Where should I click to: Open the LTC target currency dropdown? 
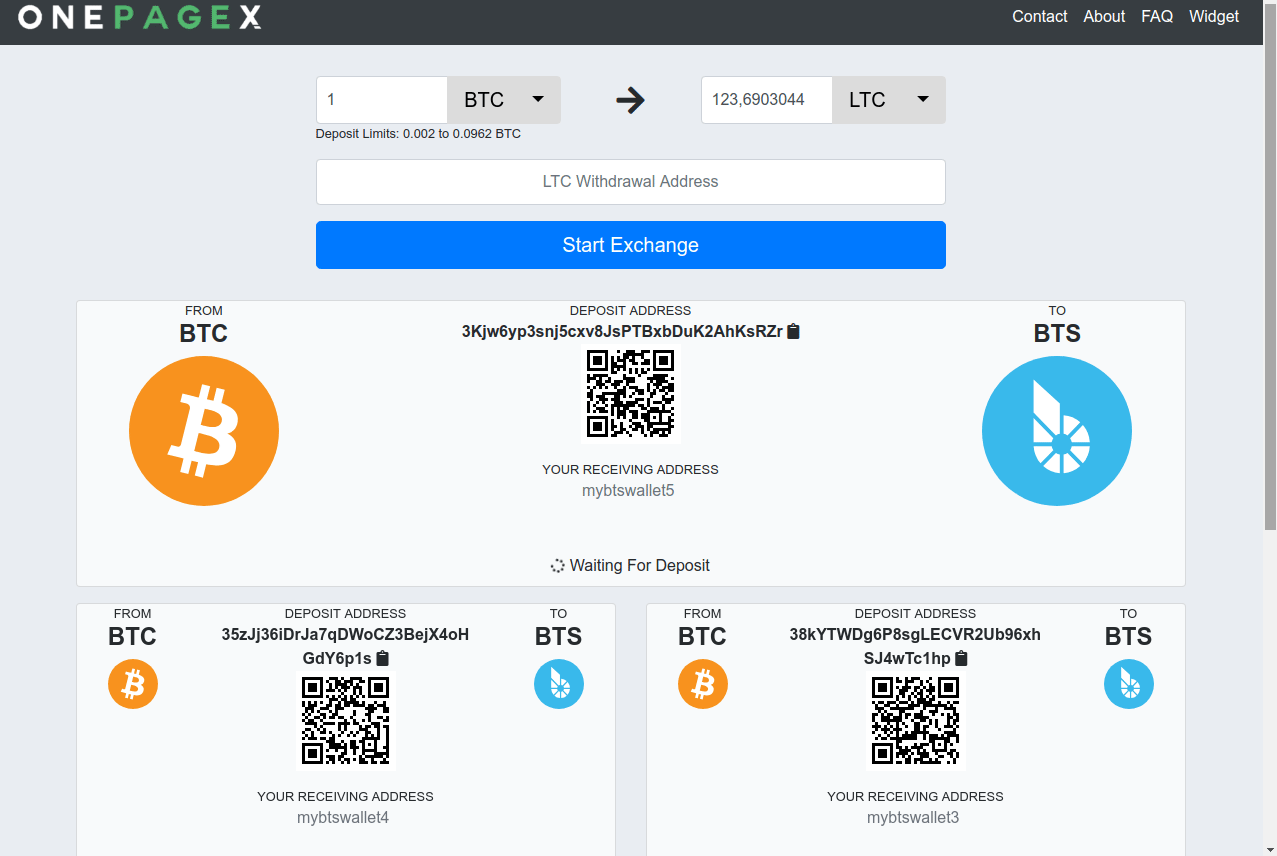point(889,100)
